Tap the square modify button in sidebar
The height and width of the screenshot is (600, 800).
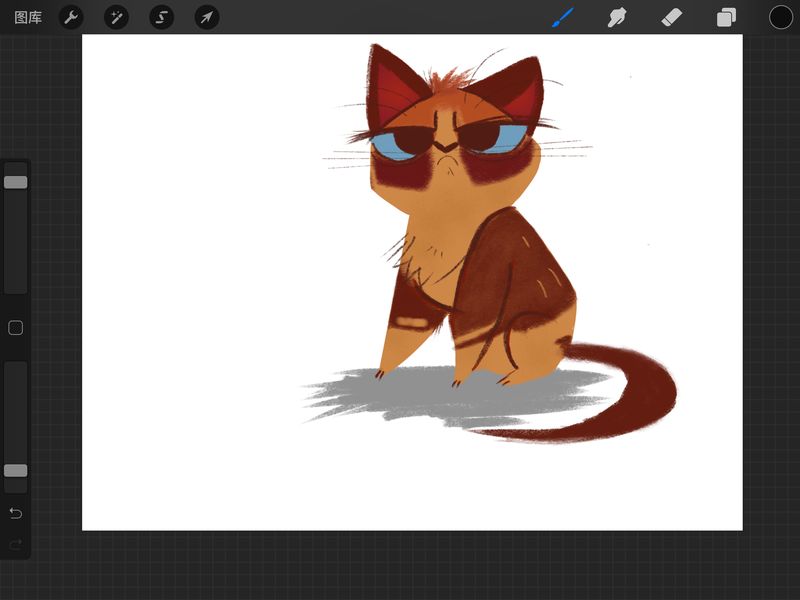[x=16, y=328]
